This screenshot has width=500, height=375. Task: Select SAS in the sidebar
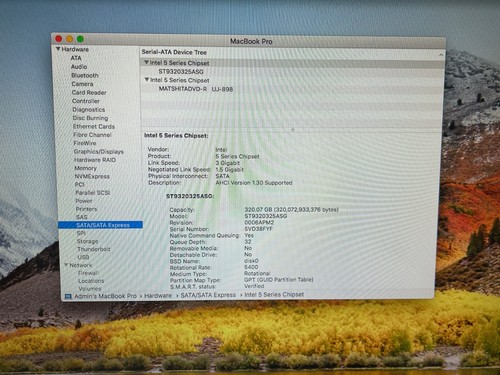81,217
